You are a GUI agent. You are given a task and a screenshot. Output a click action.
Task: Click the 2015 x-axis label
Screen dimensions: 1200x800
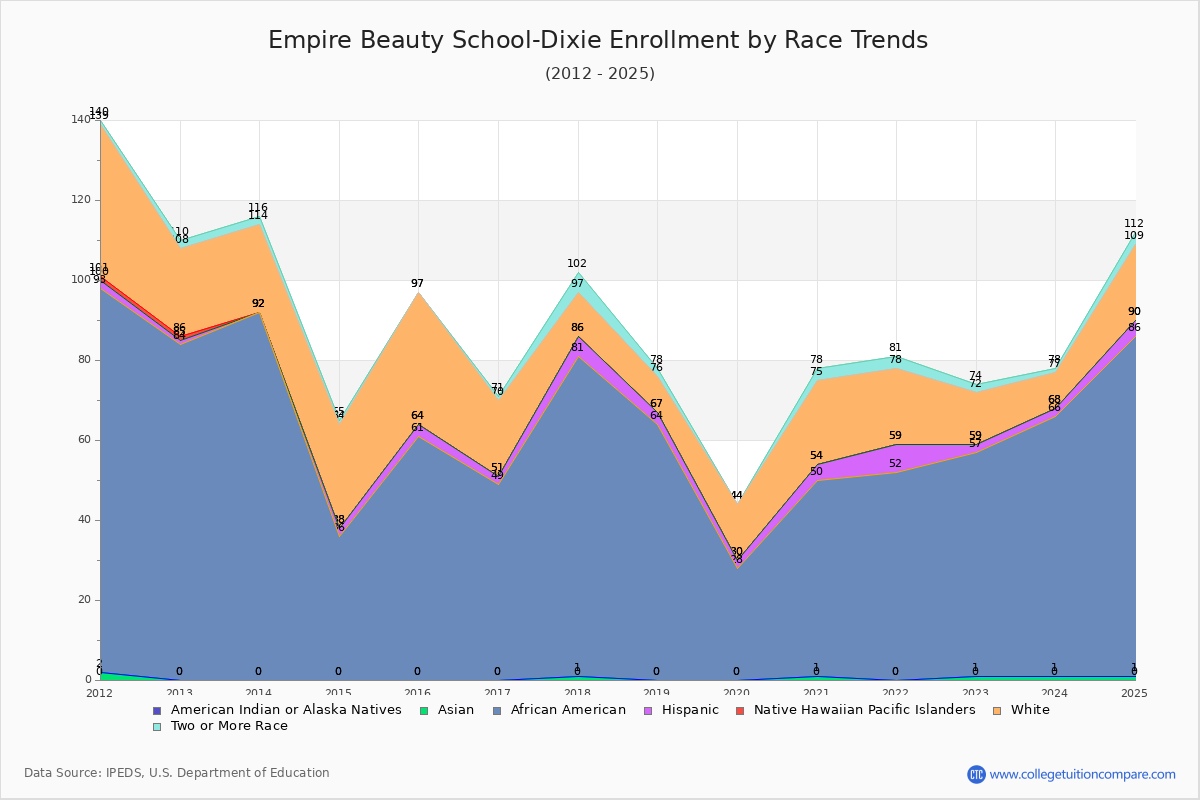coord(339,693)
